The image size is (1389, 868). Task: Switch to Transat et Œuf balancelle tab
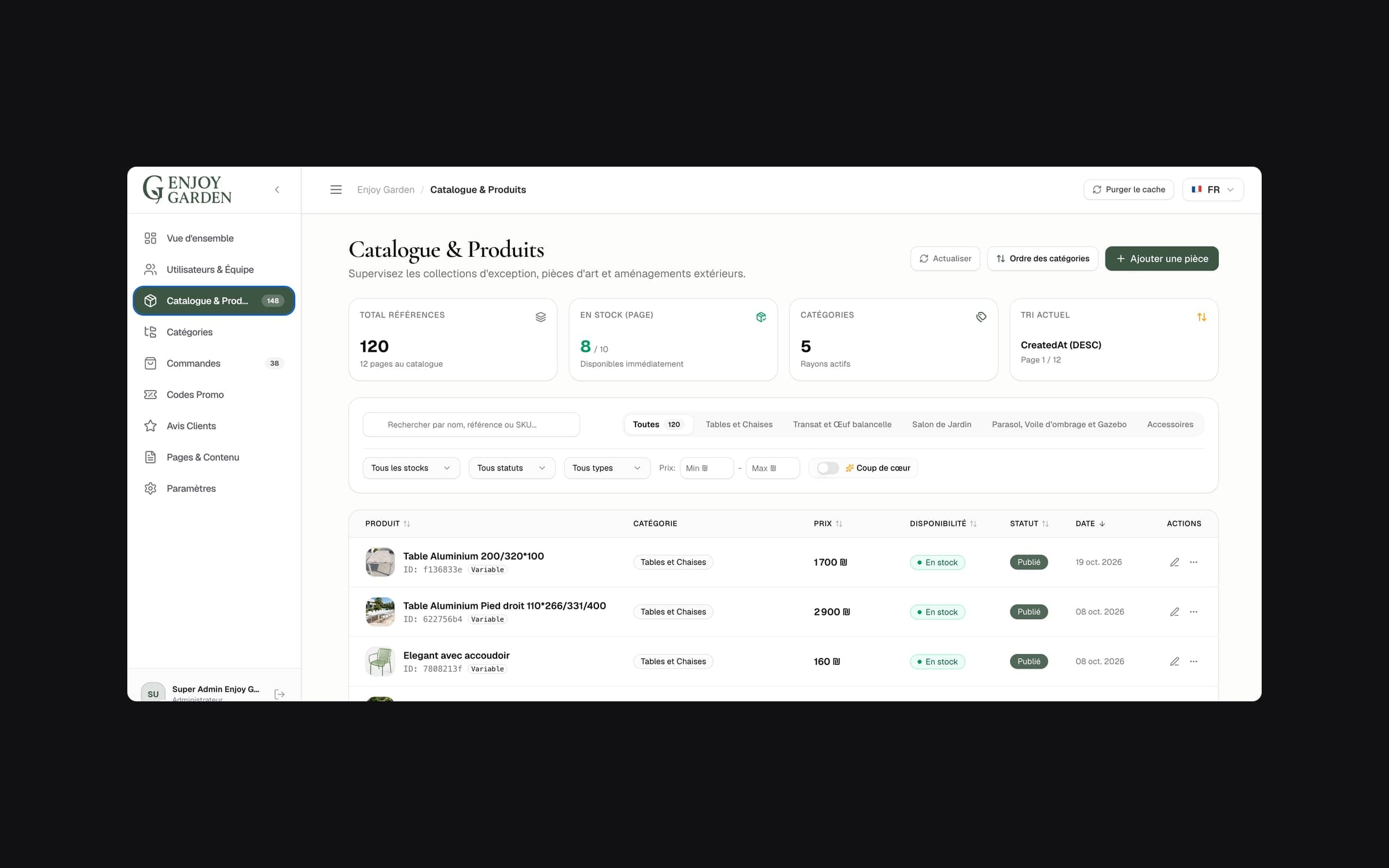coord(842,425)
